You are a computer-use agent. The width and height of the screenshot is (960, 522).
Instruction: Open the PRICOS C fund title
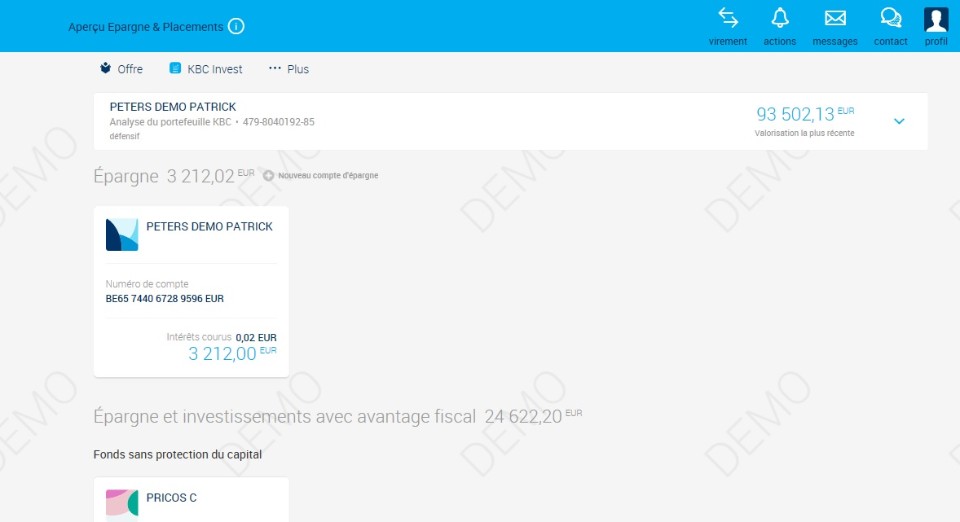[x=171, y=498]
